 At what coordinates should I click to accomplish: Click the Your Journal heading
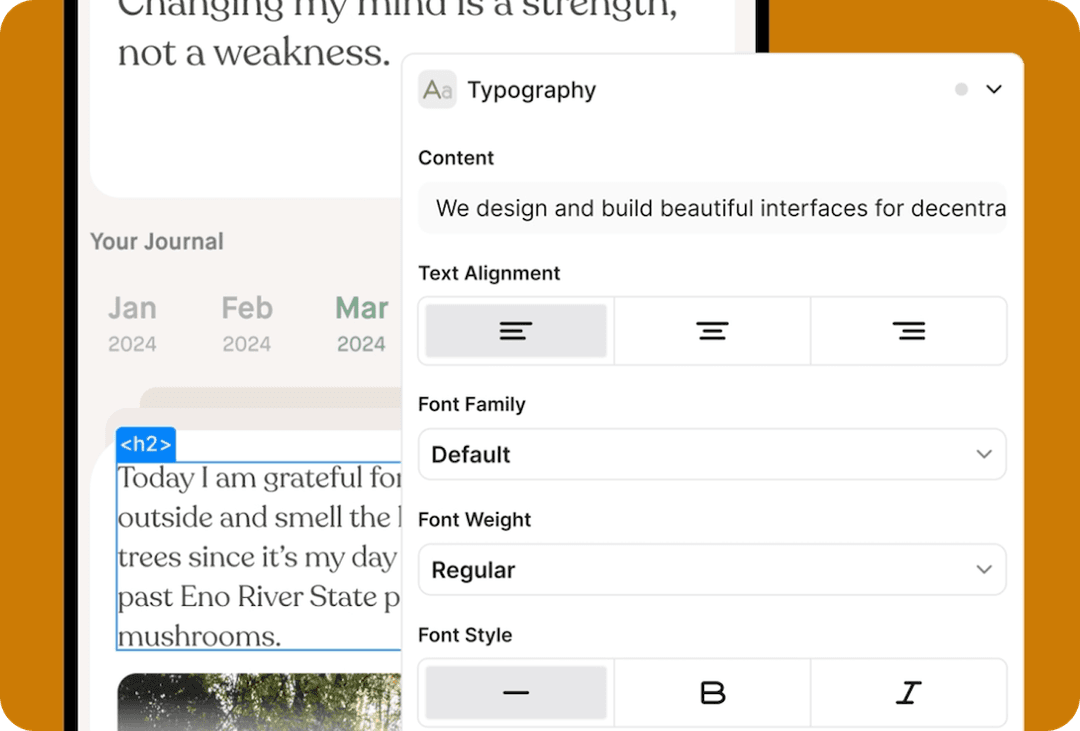156,241
